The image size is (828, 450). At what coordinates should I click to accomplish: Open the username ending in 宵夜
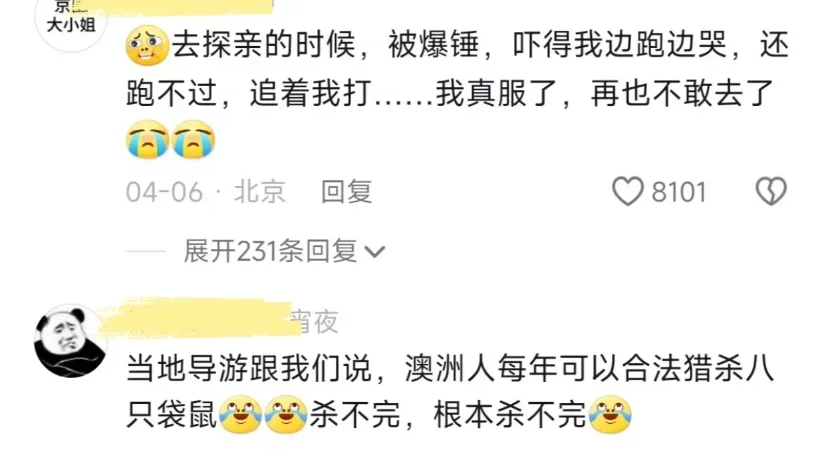tap(219, 320)
